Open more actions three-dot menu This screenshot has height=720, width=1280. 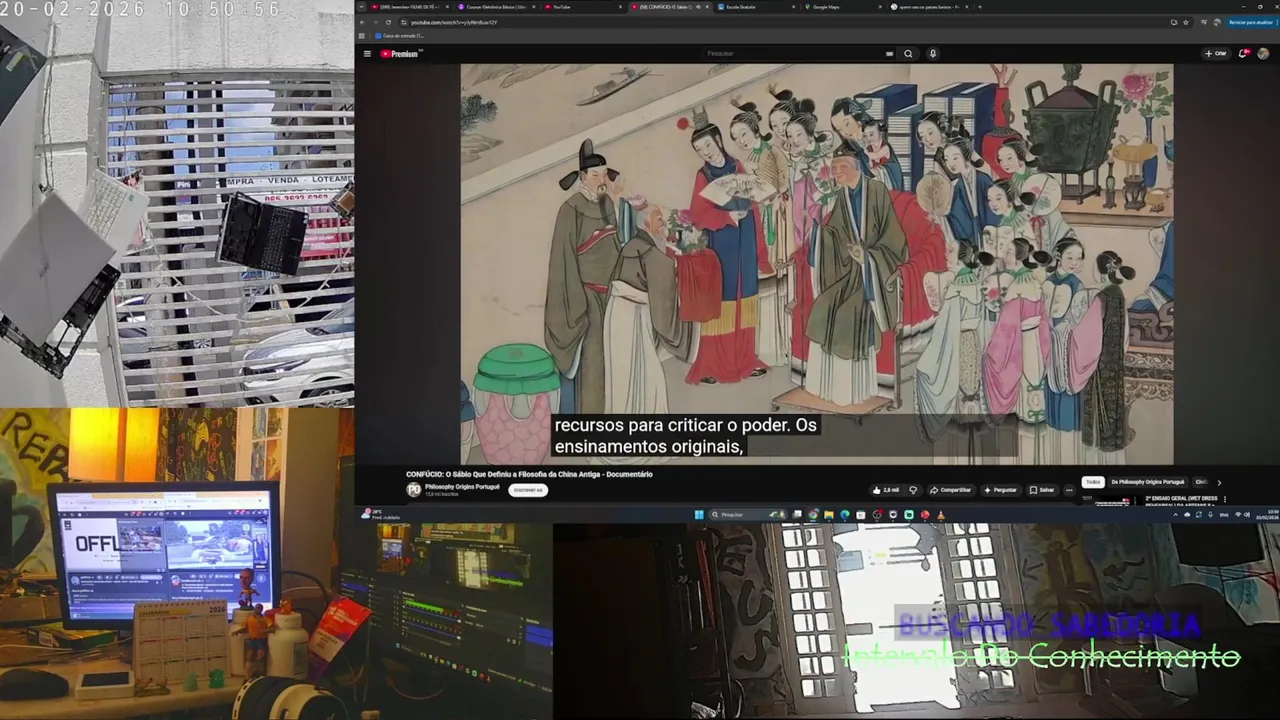tap(1069, 490)
